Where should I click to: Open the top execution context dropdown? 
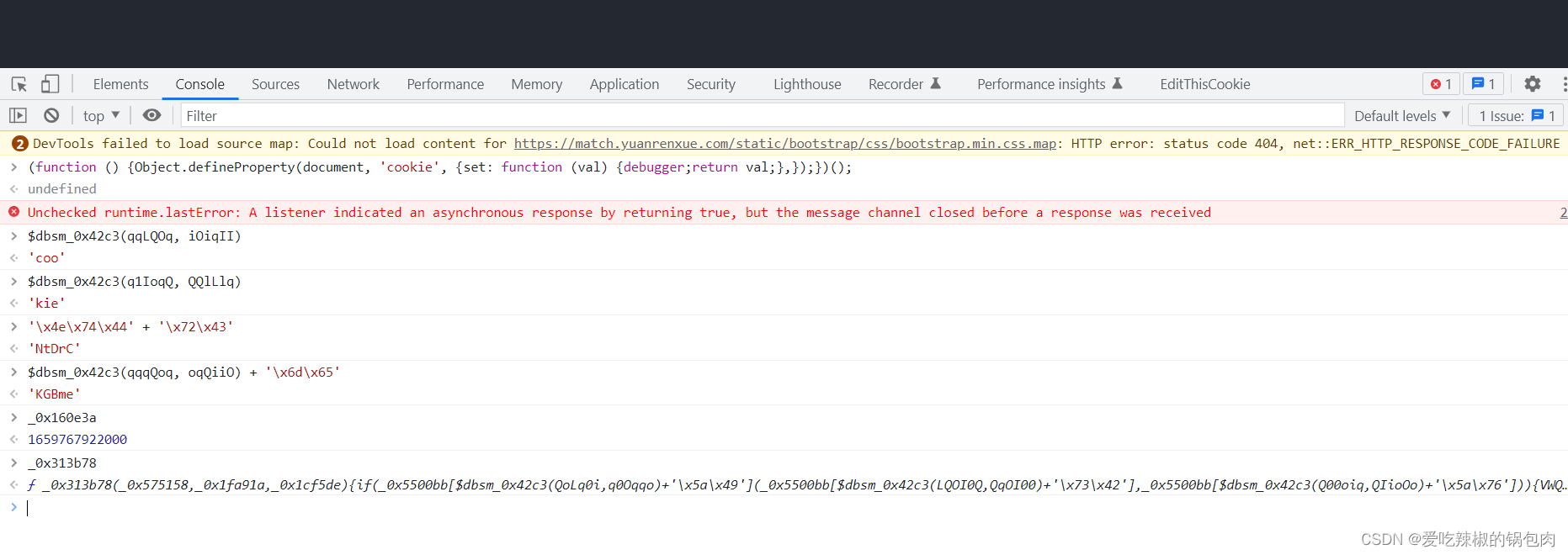(x=101, y=116)
